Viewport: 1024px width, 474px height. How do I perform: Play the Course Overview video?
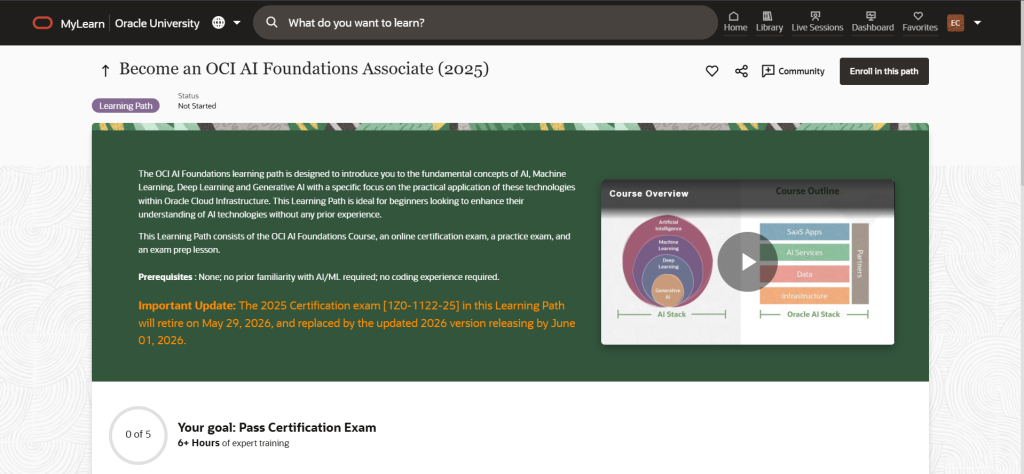pyautogui.click(x=747, y=262)
